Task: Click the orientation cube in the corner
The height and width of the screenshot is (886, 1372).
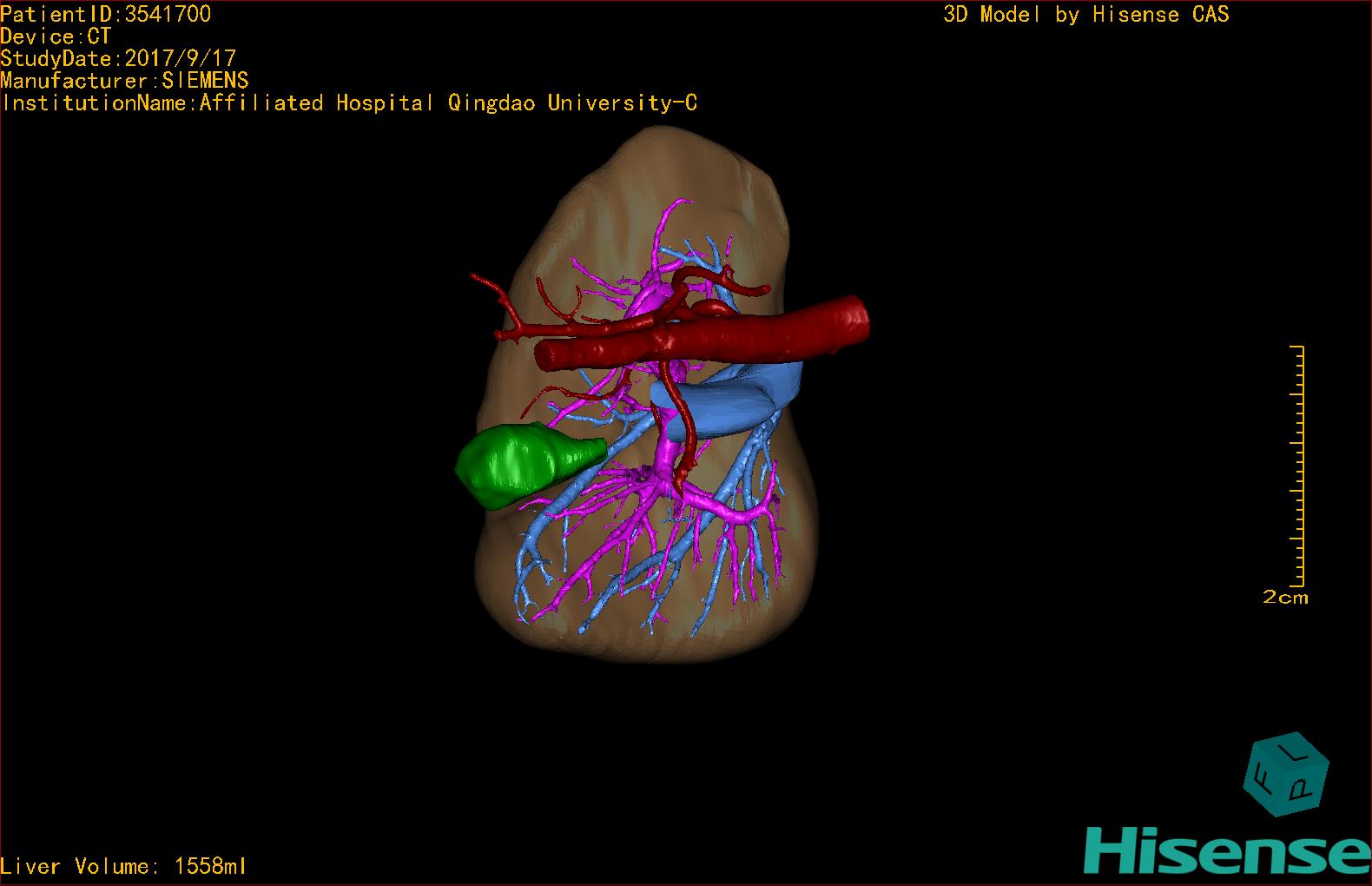Action: pyautogui.click(x=1286, y=774)
